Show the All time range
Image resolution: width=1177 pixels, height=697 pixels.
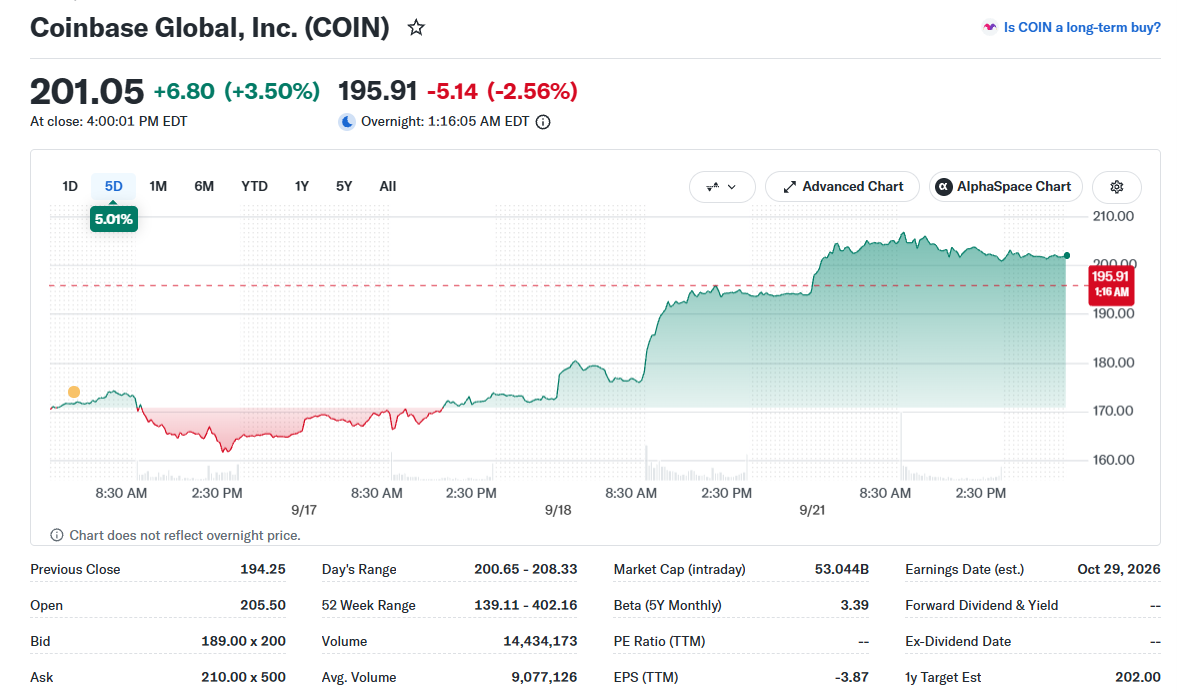click(x=387, y=186)
